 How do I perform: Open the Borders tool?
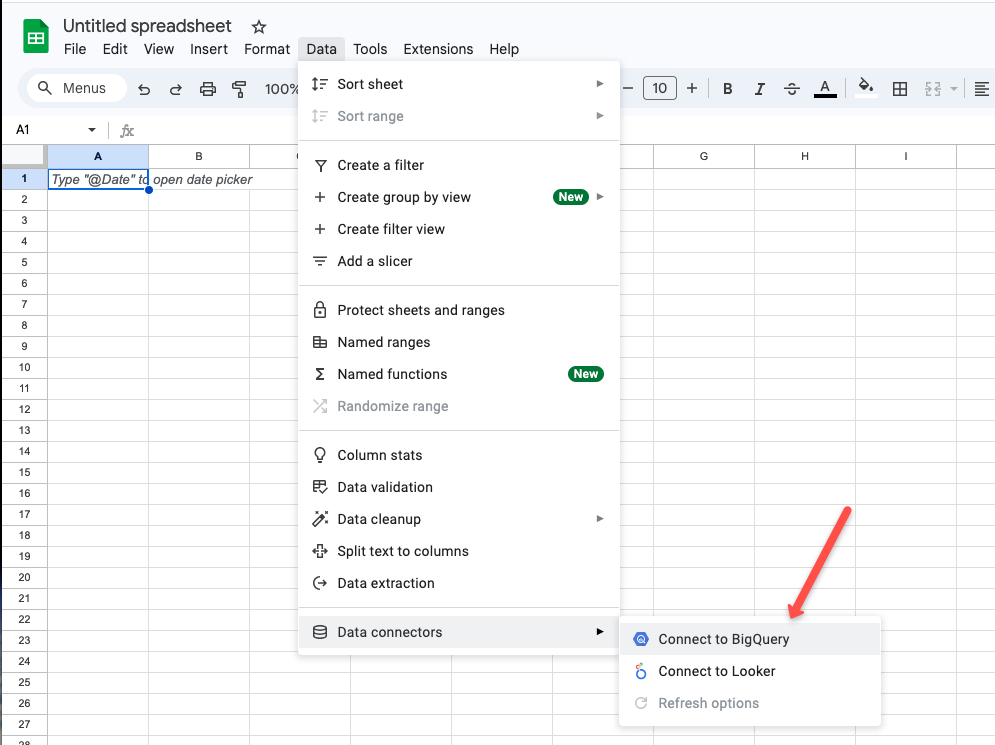(900, 89)
